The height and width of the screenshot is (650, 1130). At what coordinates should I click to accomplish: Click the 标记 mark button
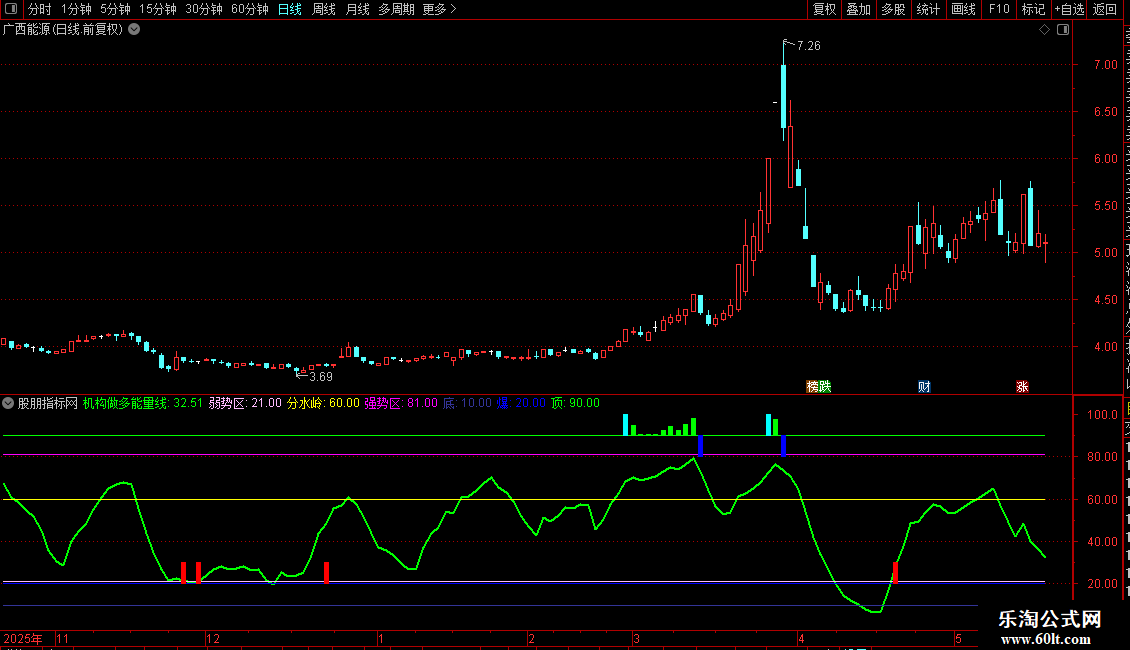(x=1033, y=9)
